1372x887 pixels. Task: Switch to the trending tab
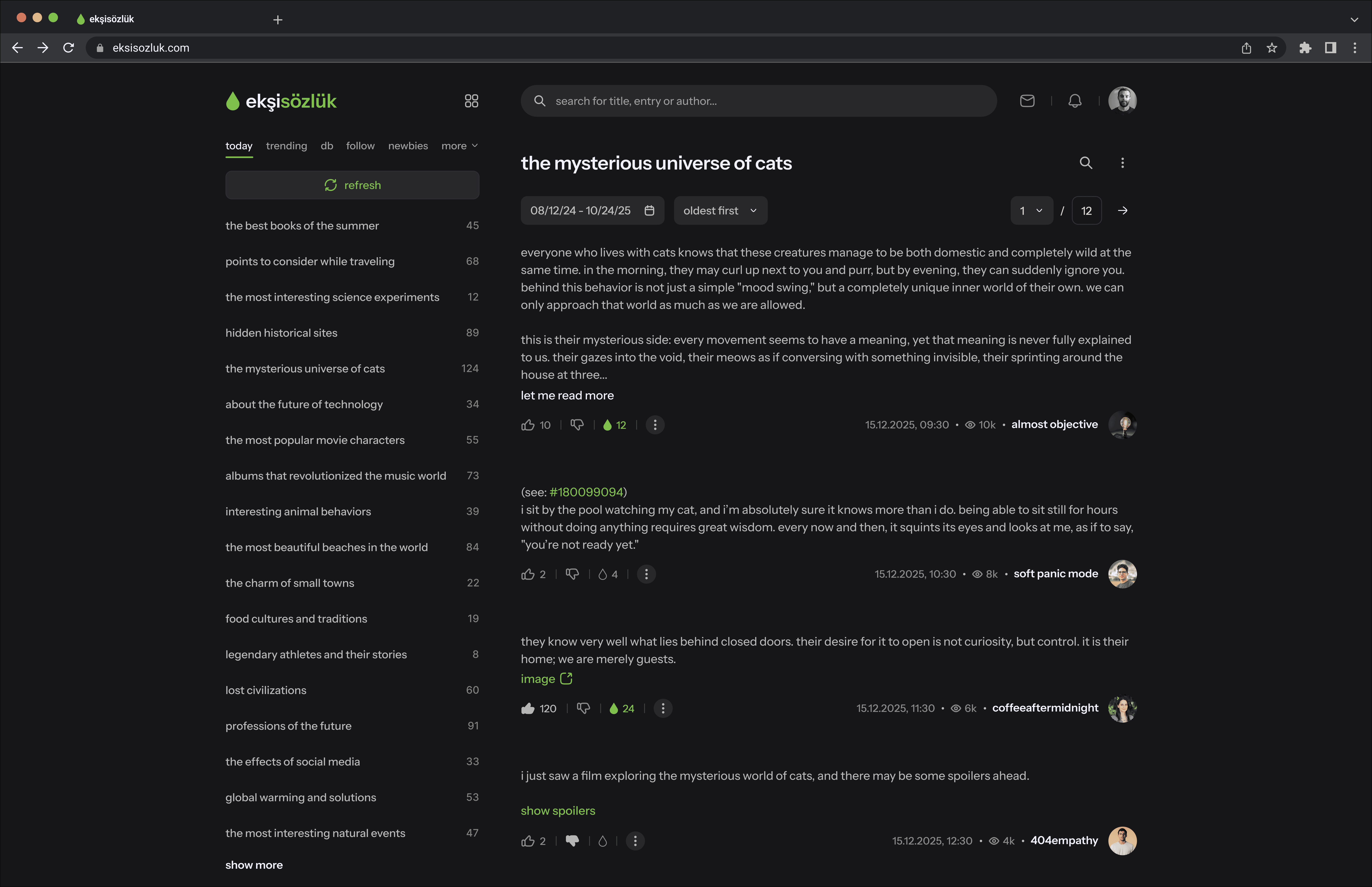[x=286, y=146]
